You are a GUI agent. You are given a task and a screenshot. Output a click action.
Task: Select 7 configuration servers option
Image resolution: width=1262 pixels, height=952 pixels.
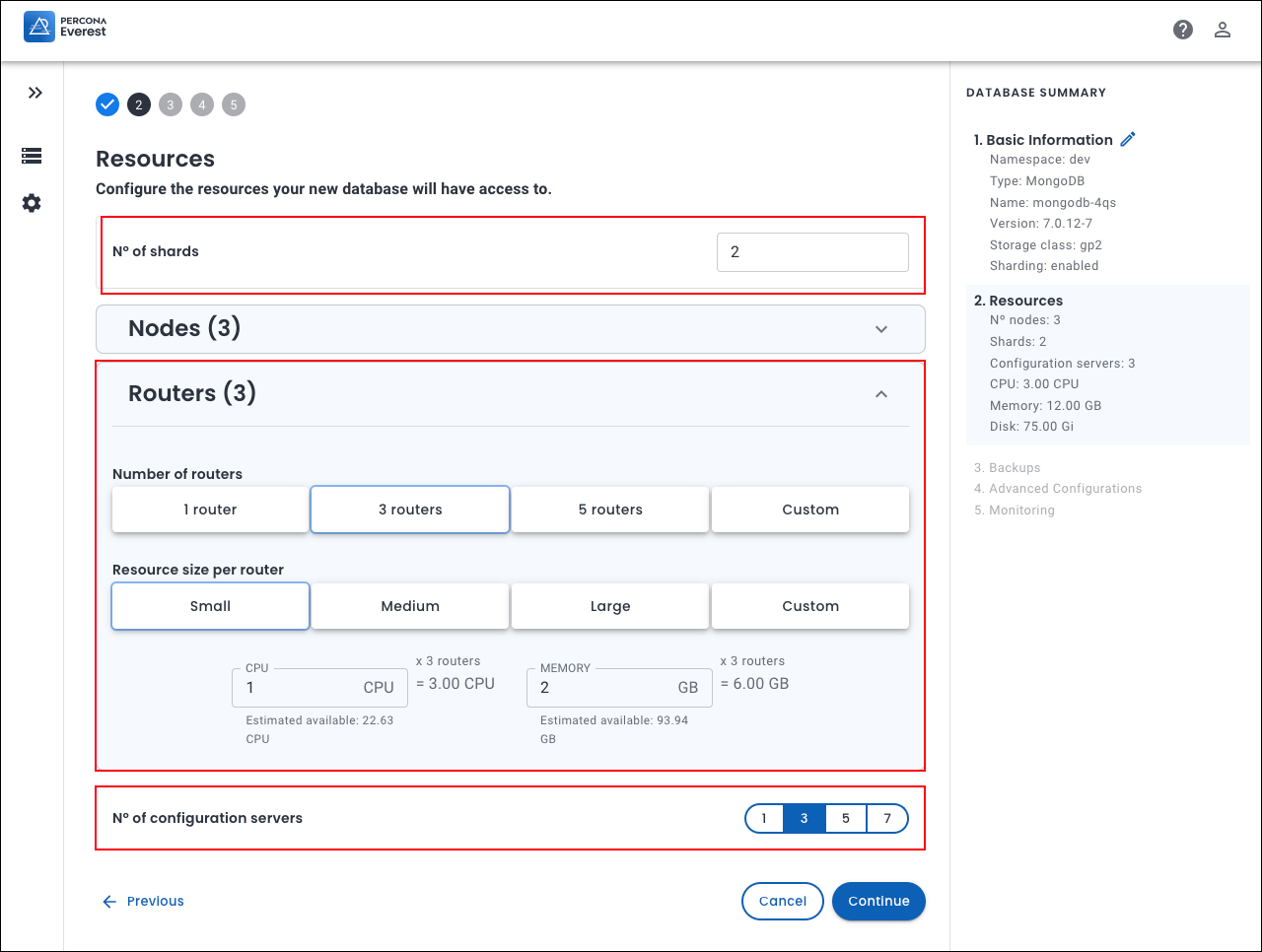887,819
